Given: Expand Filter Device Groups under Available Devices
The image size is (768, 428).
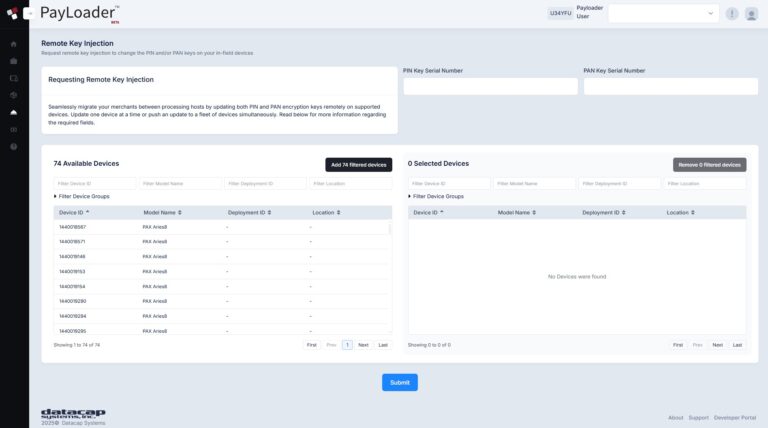Looking at the screenshot, I should [82, 196].
